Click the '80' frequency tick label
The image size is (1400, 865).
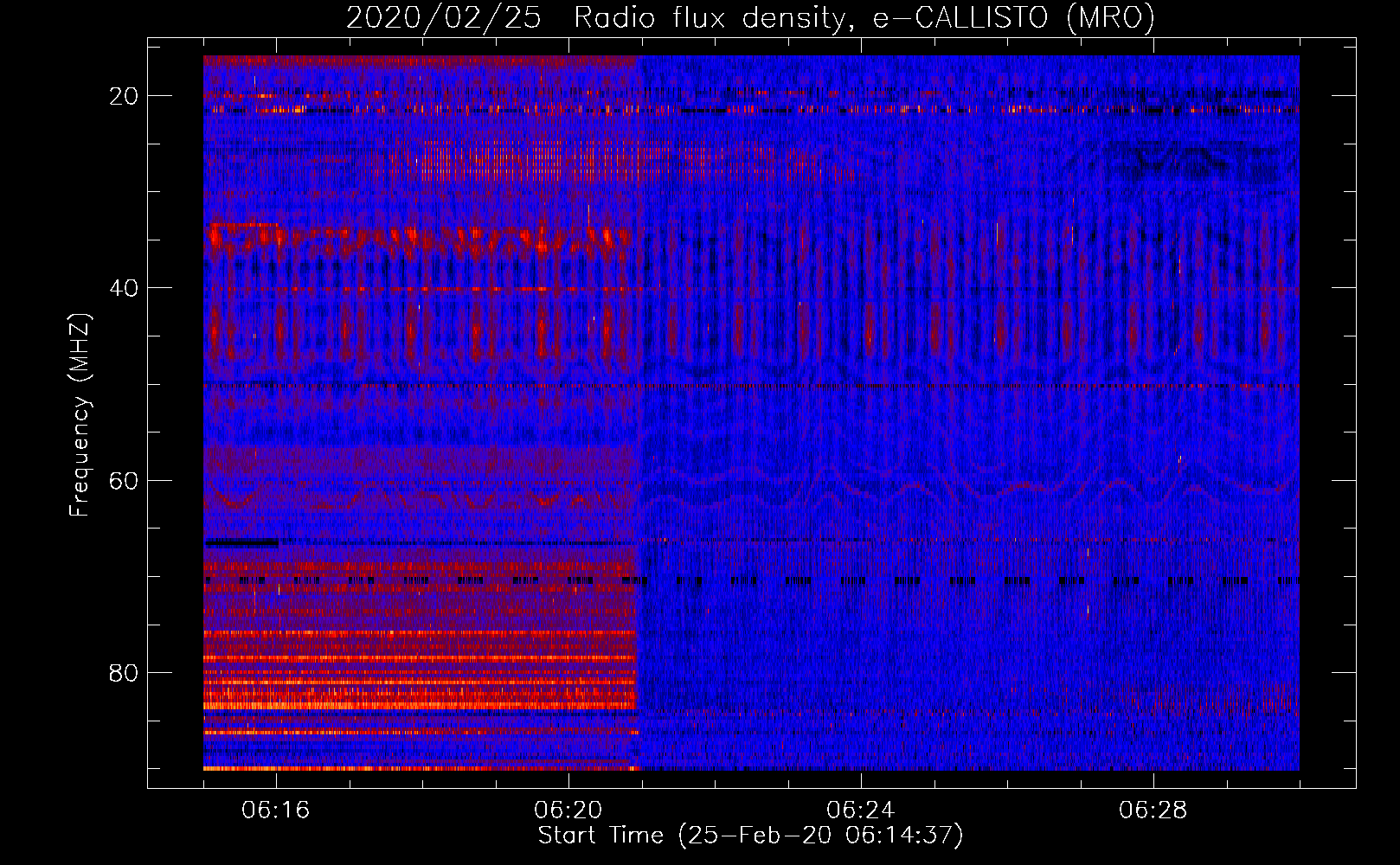click(124, 672)
